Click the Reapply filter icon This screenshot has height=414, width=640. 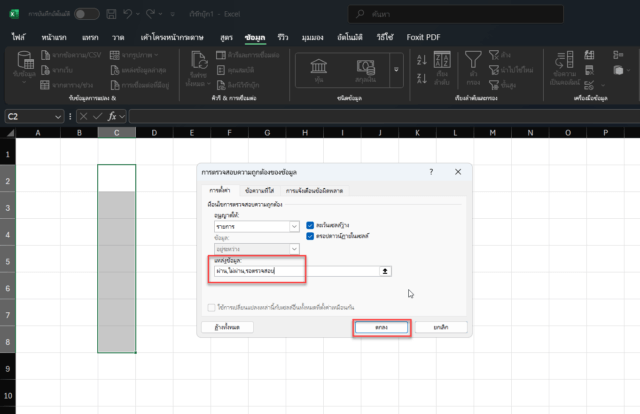[494, 70]
